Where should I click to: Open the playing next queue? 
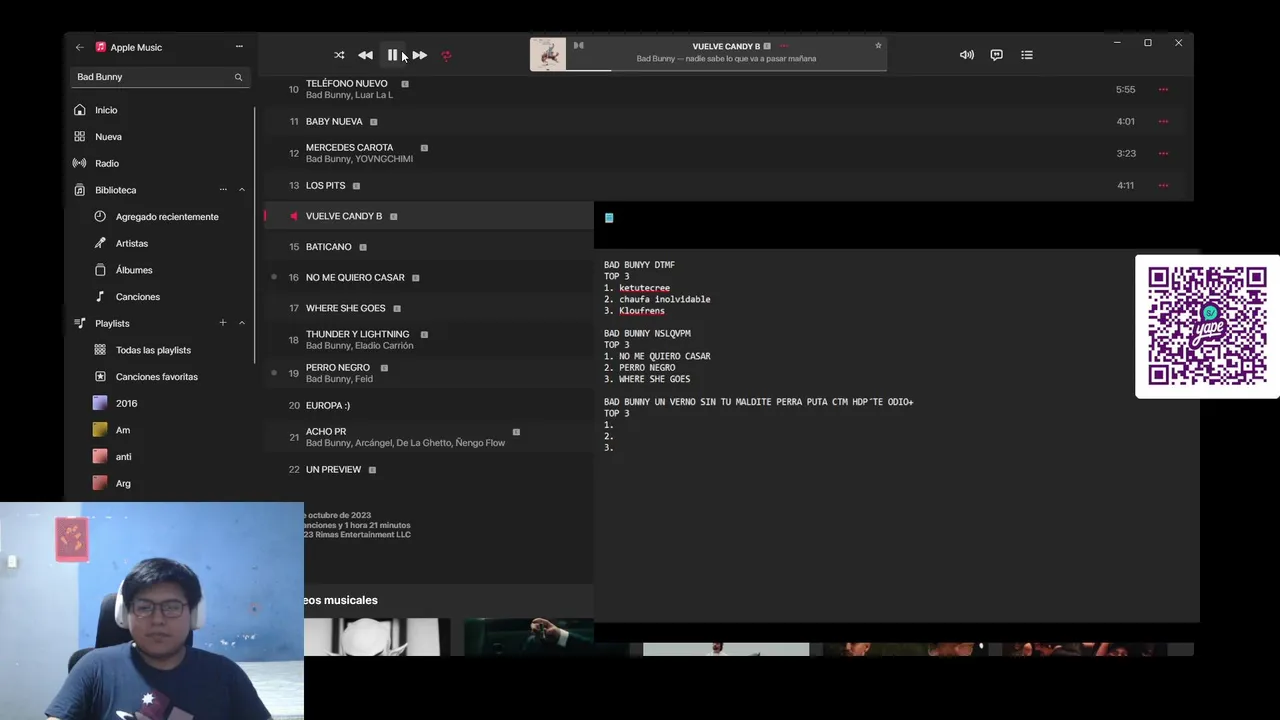tap(1027, 55)
